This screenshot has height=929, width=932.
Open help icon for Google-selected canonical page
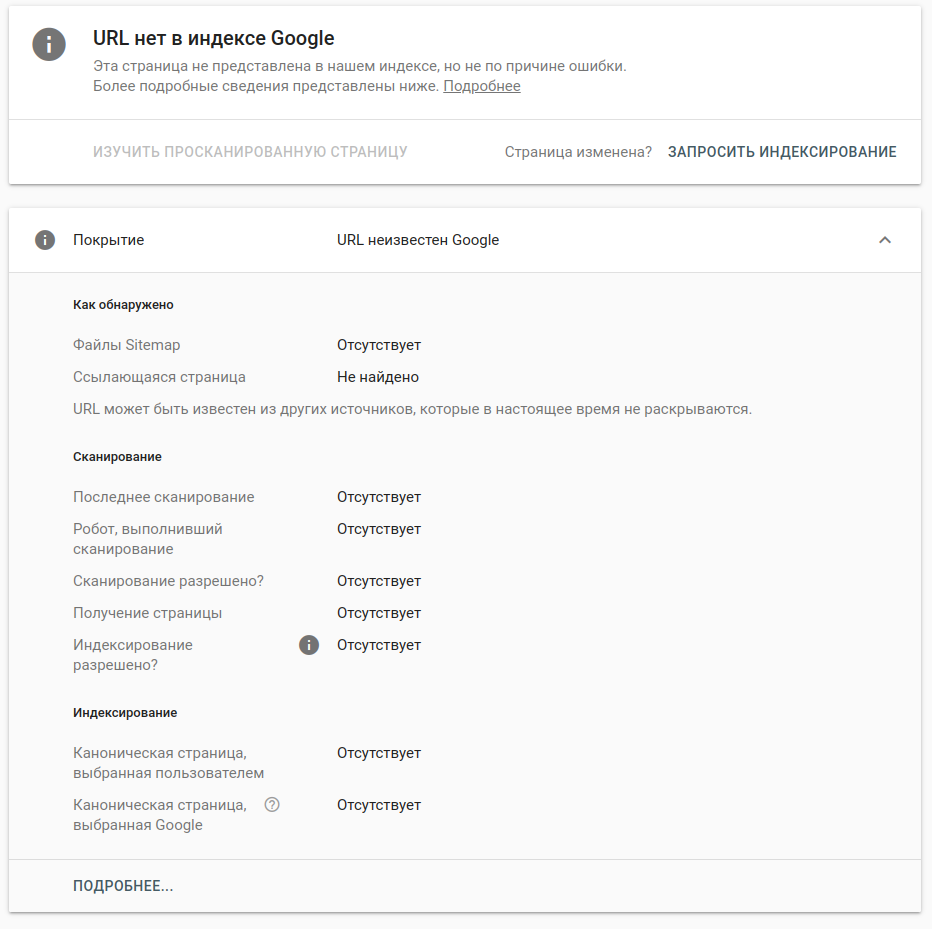(271, 804)
